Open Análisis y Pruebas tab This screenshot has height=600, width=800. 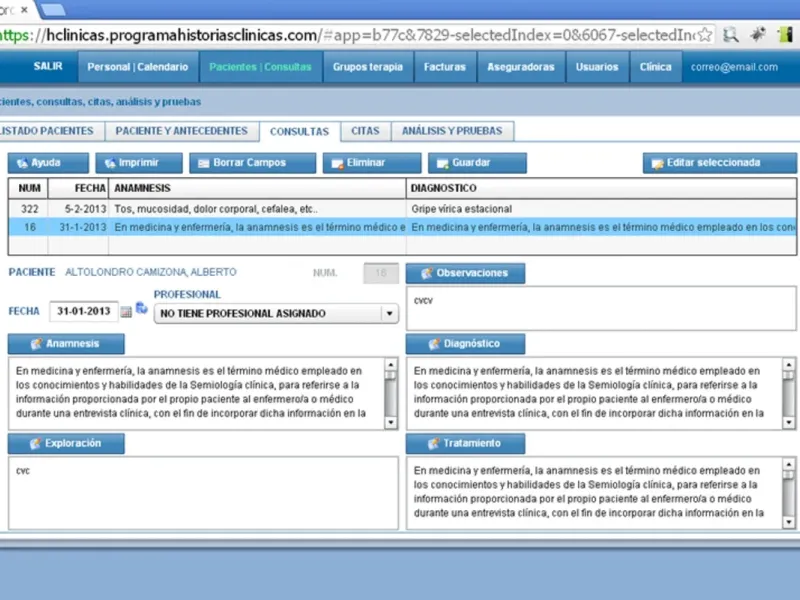[x=452, y=131]
